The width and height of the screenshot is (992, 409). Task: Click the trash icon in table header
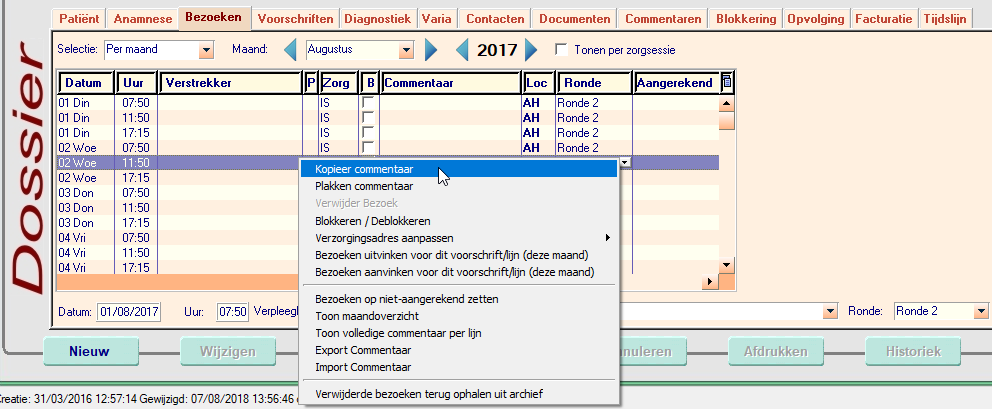[727, 83]
